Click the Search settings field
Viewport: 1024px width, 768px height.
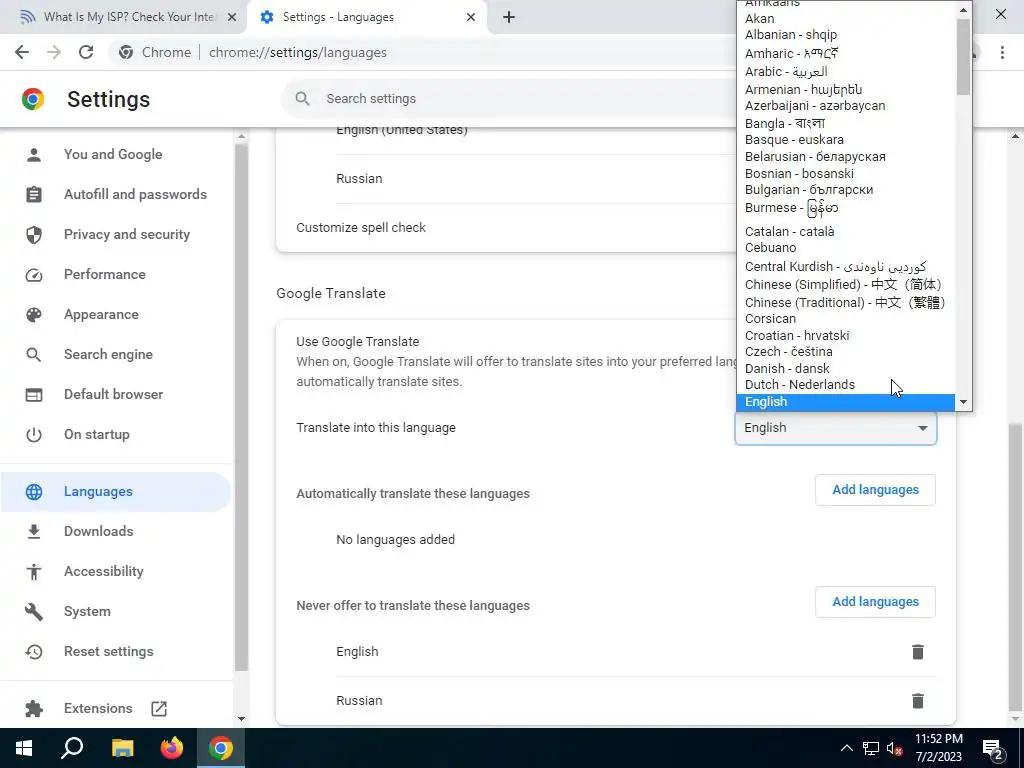pyautogui.click(x=509, y=99)
